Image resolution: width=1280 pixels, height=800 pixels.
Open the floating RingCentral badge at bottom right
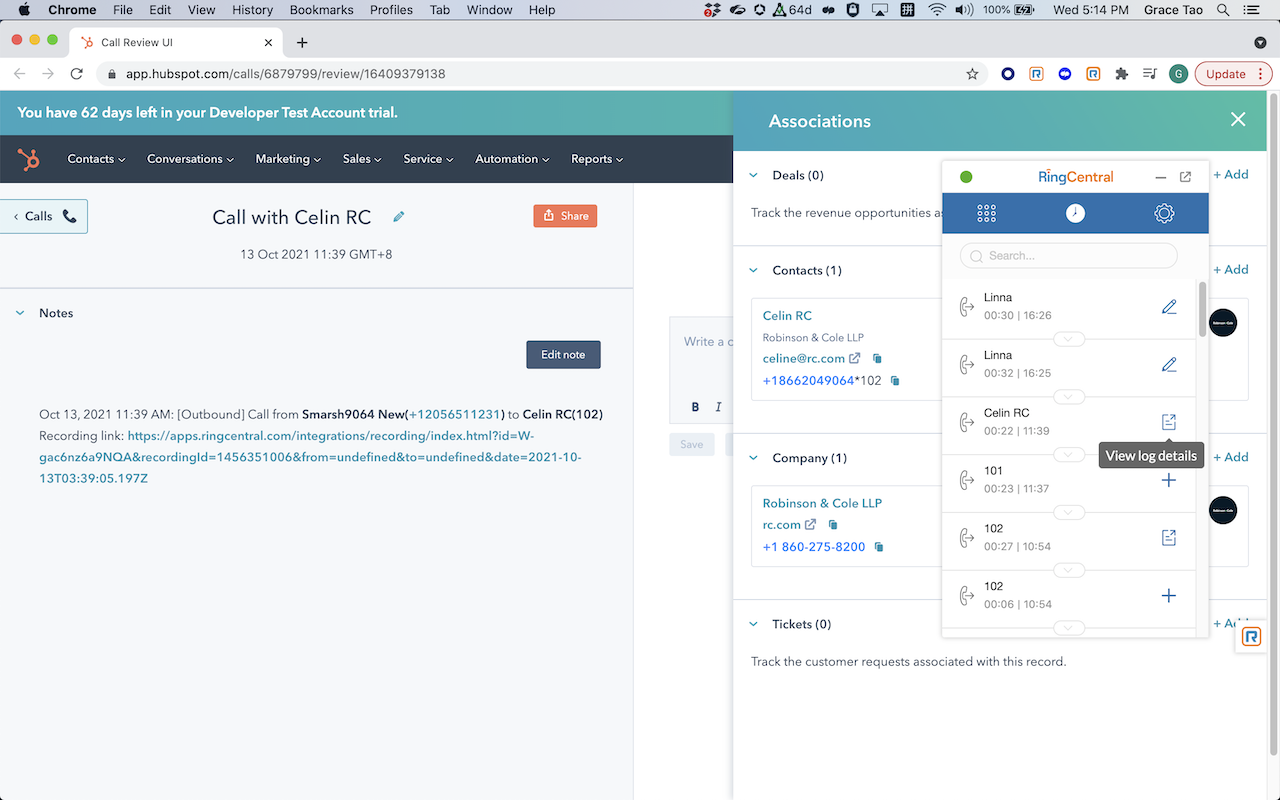(1251, 637)
